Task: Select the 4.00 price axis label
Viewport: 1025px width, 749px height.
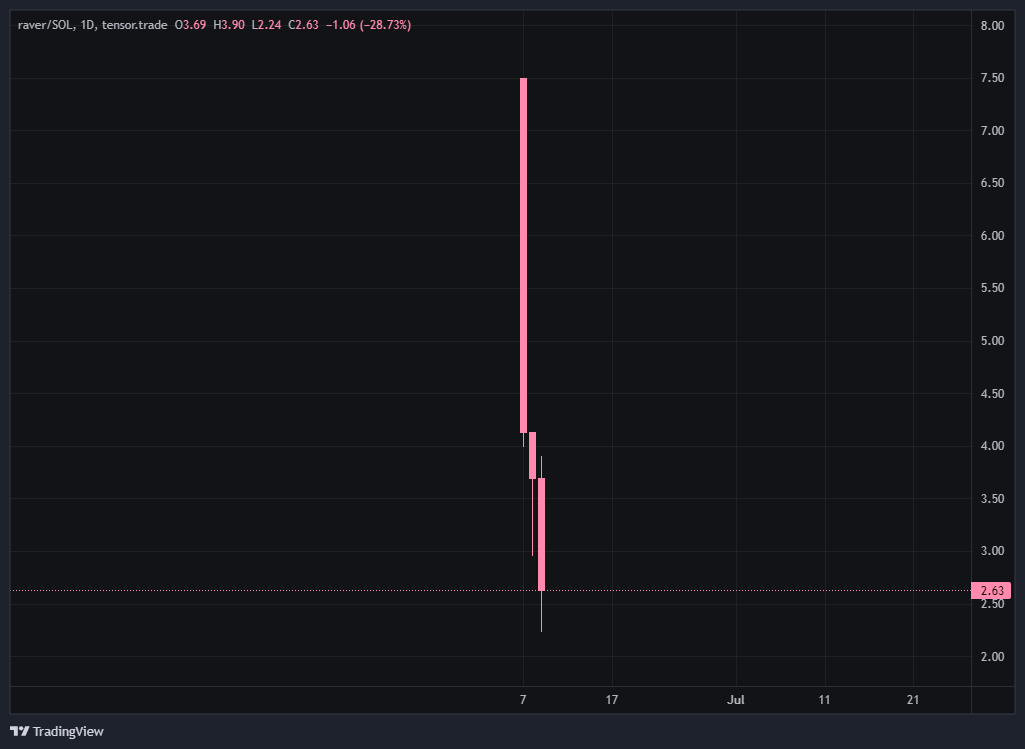Action: (992, 446)
